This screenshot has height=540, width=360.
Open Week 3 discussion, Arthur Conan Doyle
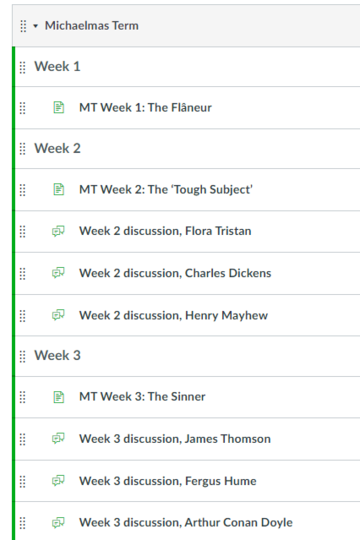click(x=186, y=523)
